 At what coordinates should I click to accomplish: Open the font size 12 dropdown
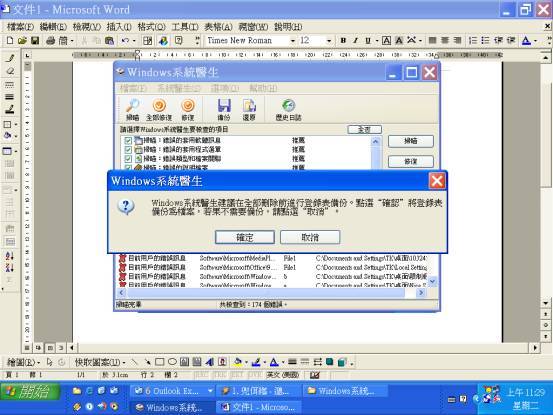point(329,41)
